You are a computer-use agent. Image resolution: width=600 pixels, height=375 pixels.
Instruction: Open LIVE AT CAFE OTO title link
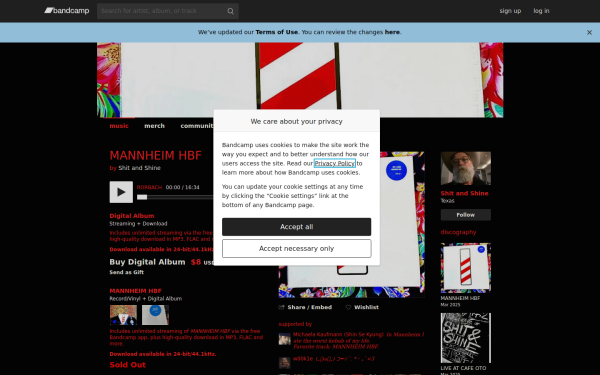[463, 368]
